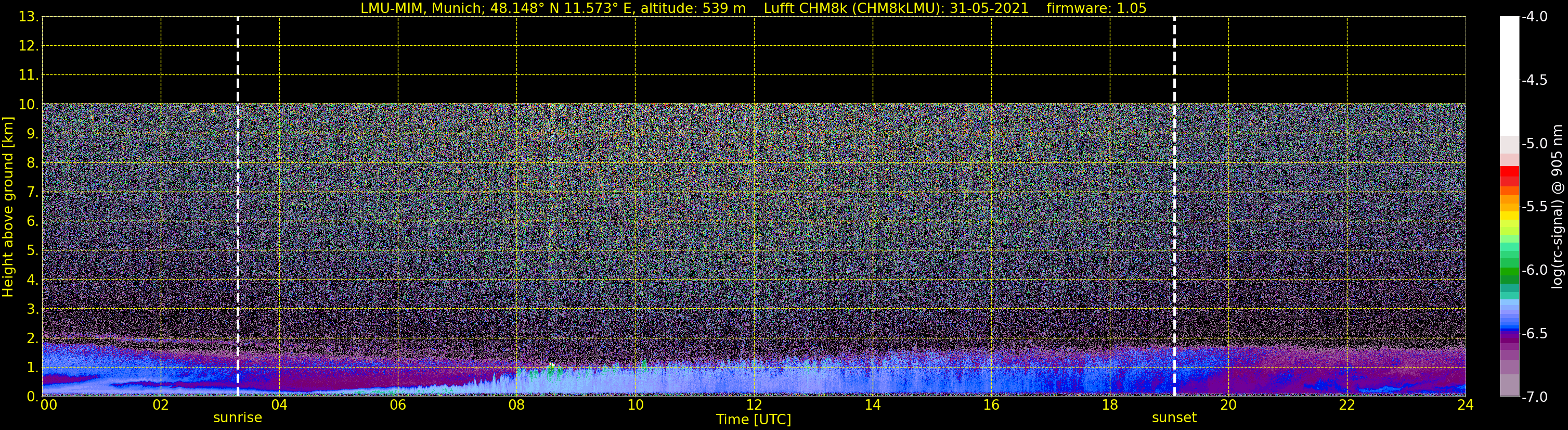Click the time axis tick label "22"
1568x430 pixels.
click(1347, 405)
